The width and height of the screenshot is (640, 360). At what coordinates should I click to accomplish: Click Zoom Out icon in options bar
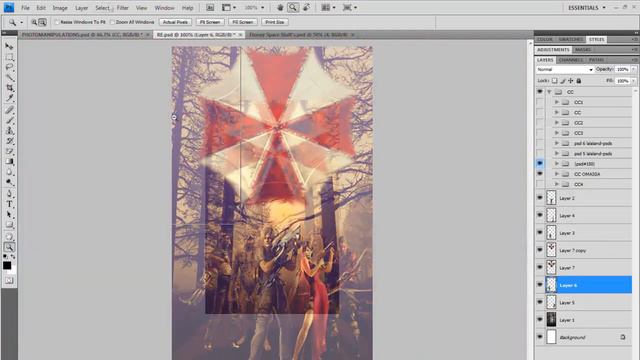coord(42,22)
